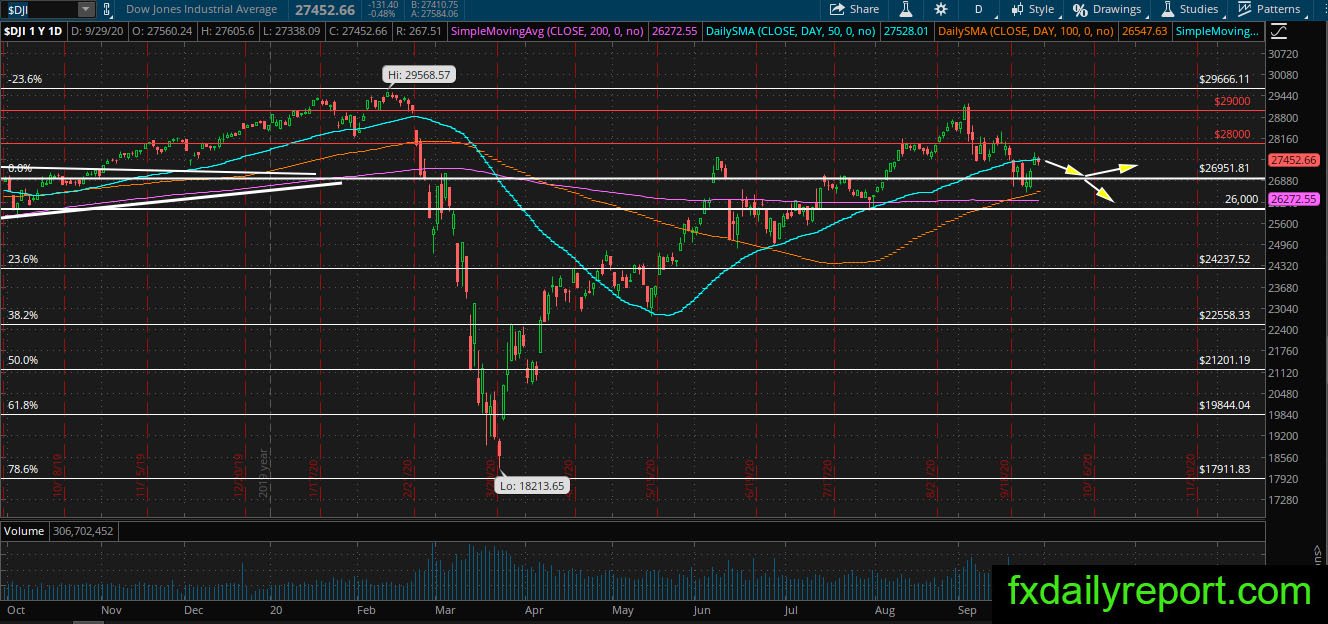Open the flask icon beside Share

click(x=907, y=9)
